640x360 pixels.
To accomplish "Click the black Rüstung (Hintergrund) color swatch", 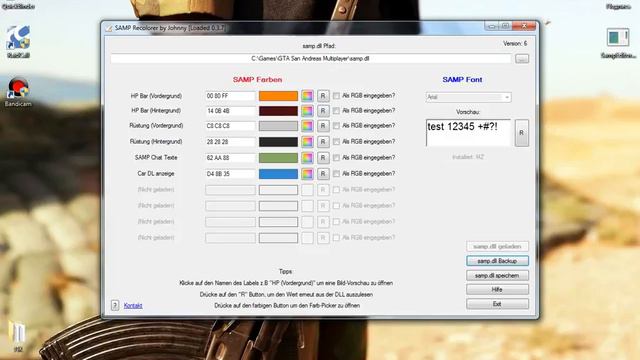I will 278,142.
